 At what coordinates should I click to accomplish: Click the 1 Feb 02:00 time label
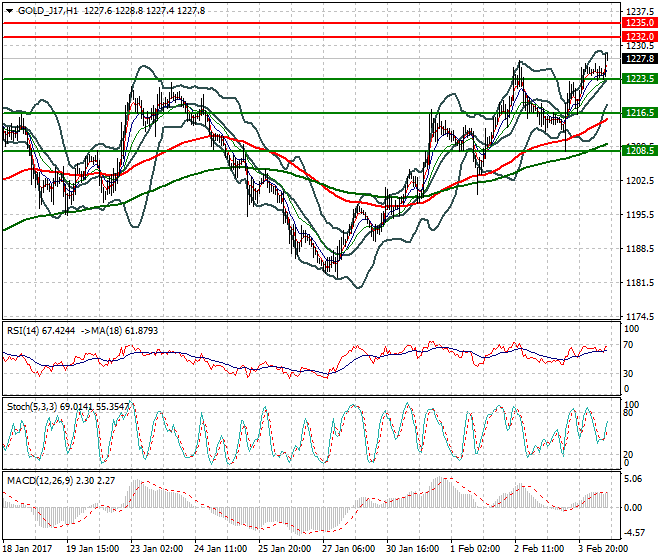click(x=475, y=549)
